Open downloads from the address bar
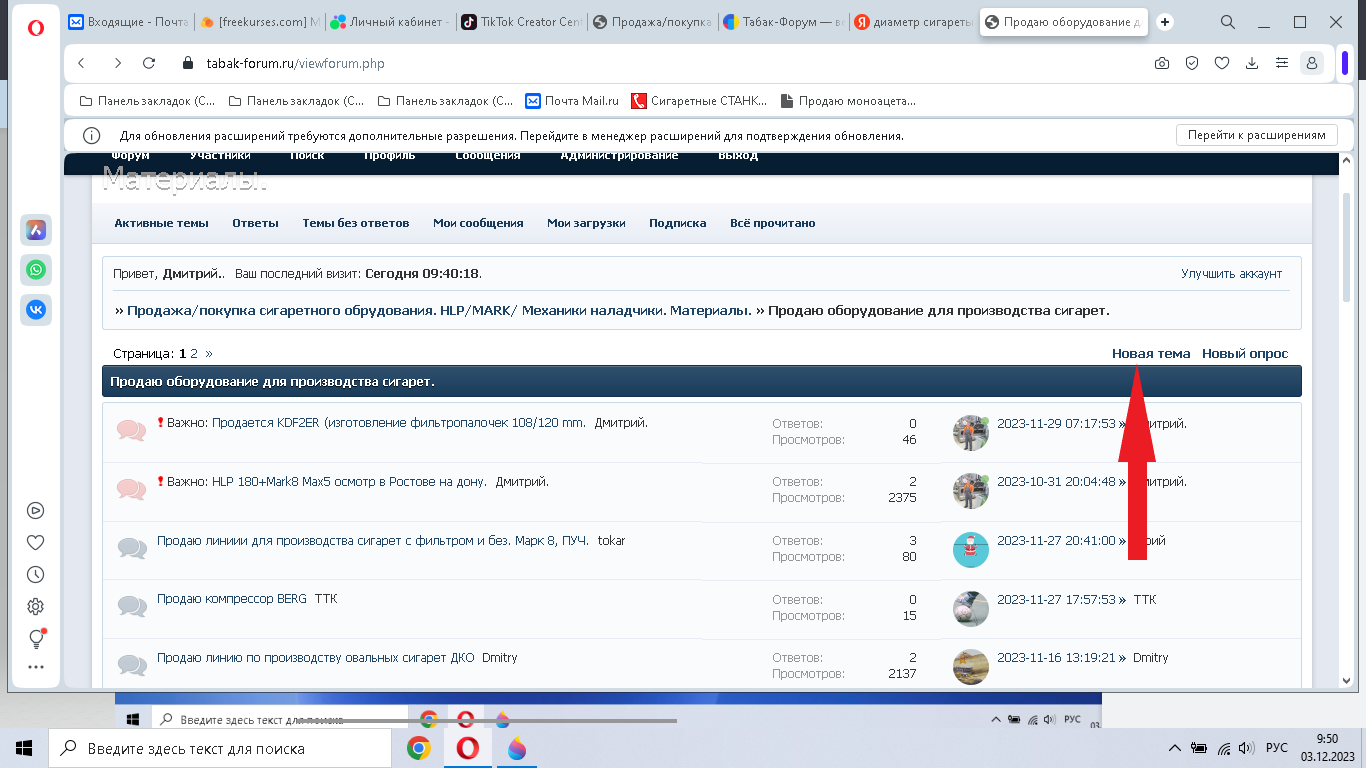This screenshot has height=768, width=1366. (1251, 63)
